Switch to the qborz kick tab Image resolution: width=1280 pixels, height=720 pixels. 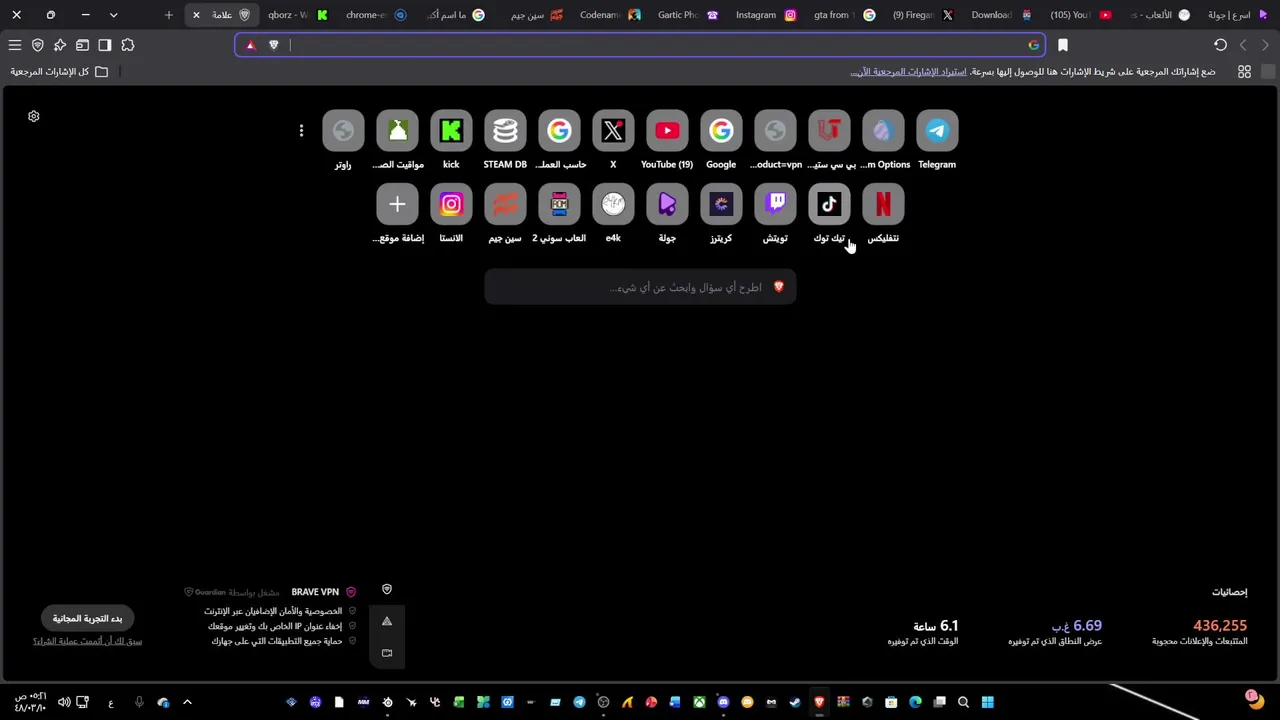click(298, 15)
